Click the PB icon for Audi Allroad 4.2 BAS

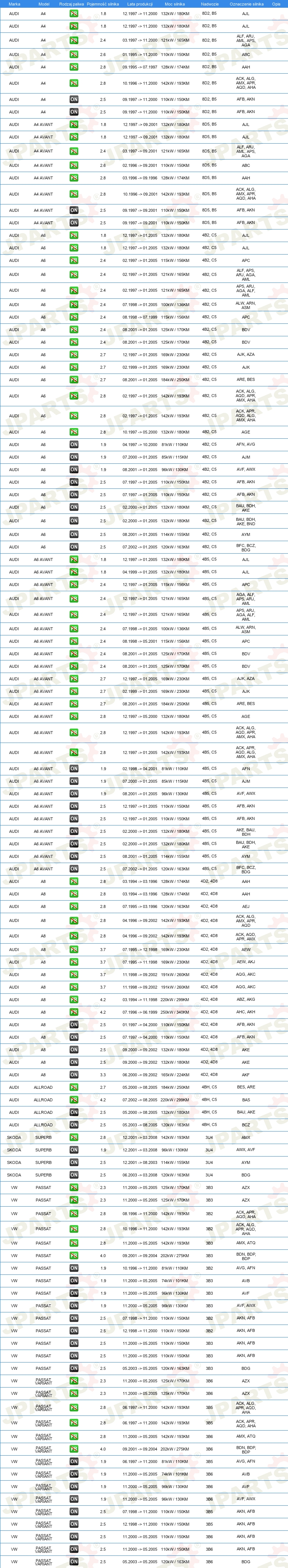pos(74,1100)
